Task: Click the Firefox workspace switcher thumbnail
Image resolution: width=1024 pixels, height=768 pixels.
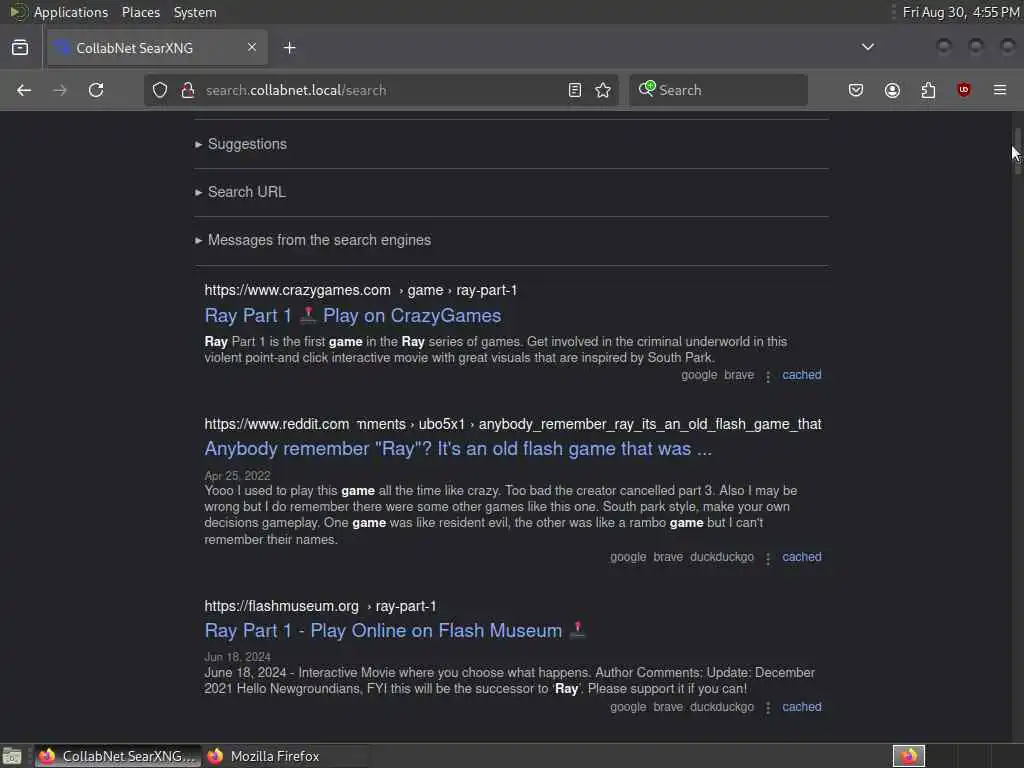Action: 909,756
